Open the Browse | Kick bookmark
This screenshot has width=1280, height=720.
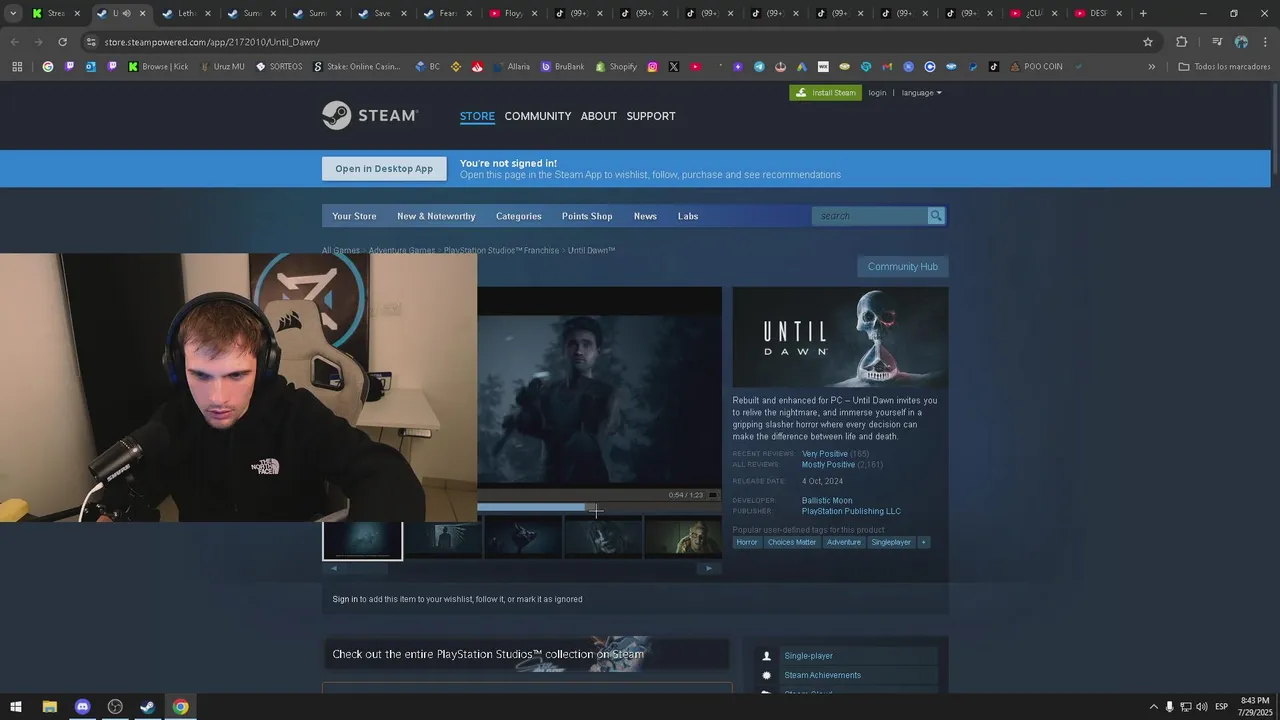(x=158, y=67)
